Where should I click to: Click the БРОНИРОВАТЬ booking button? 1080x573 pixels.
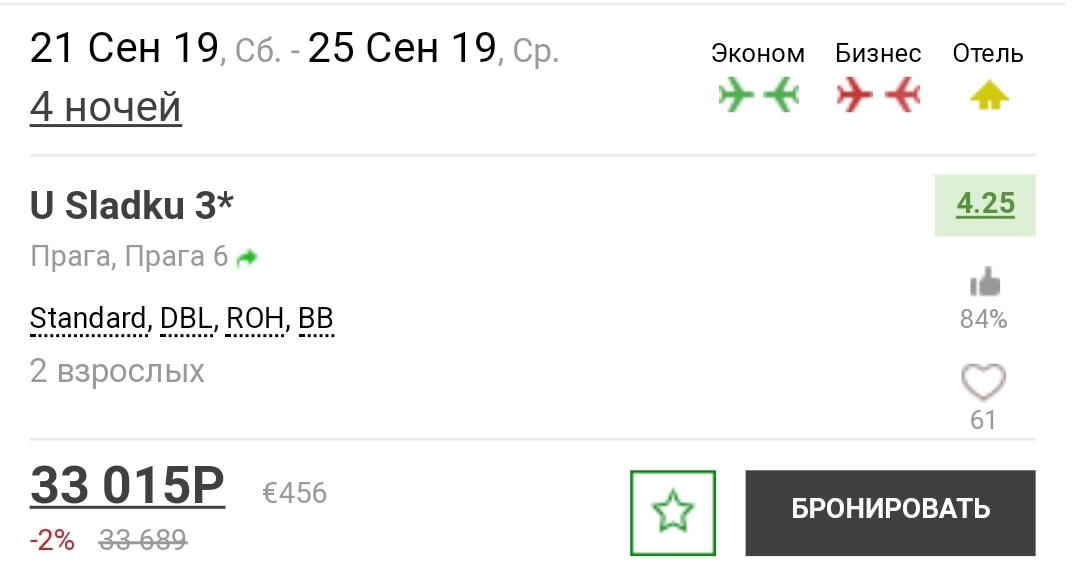click(890, 512)
